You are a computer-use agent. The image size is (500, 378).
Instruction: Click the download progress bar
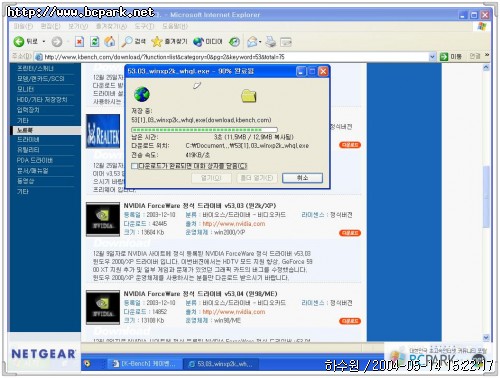(204, 130)
